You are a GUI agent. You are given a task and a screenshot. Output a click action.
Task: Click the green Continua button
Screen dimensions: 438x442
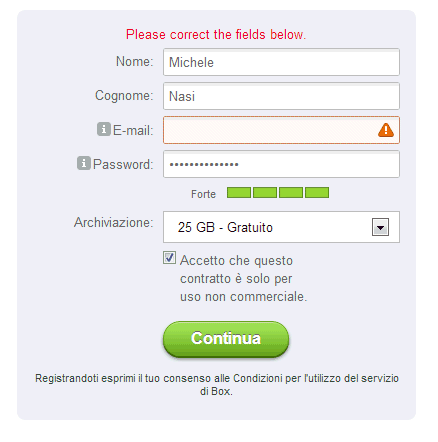click(x=226, y=339)
